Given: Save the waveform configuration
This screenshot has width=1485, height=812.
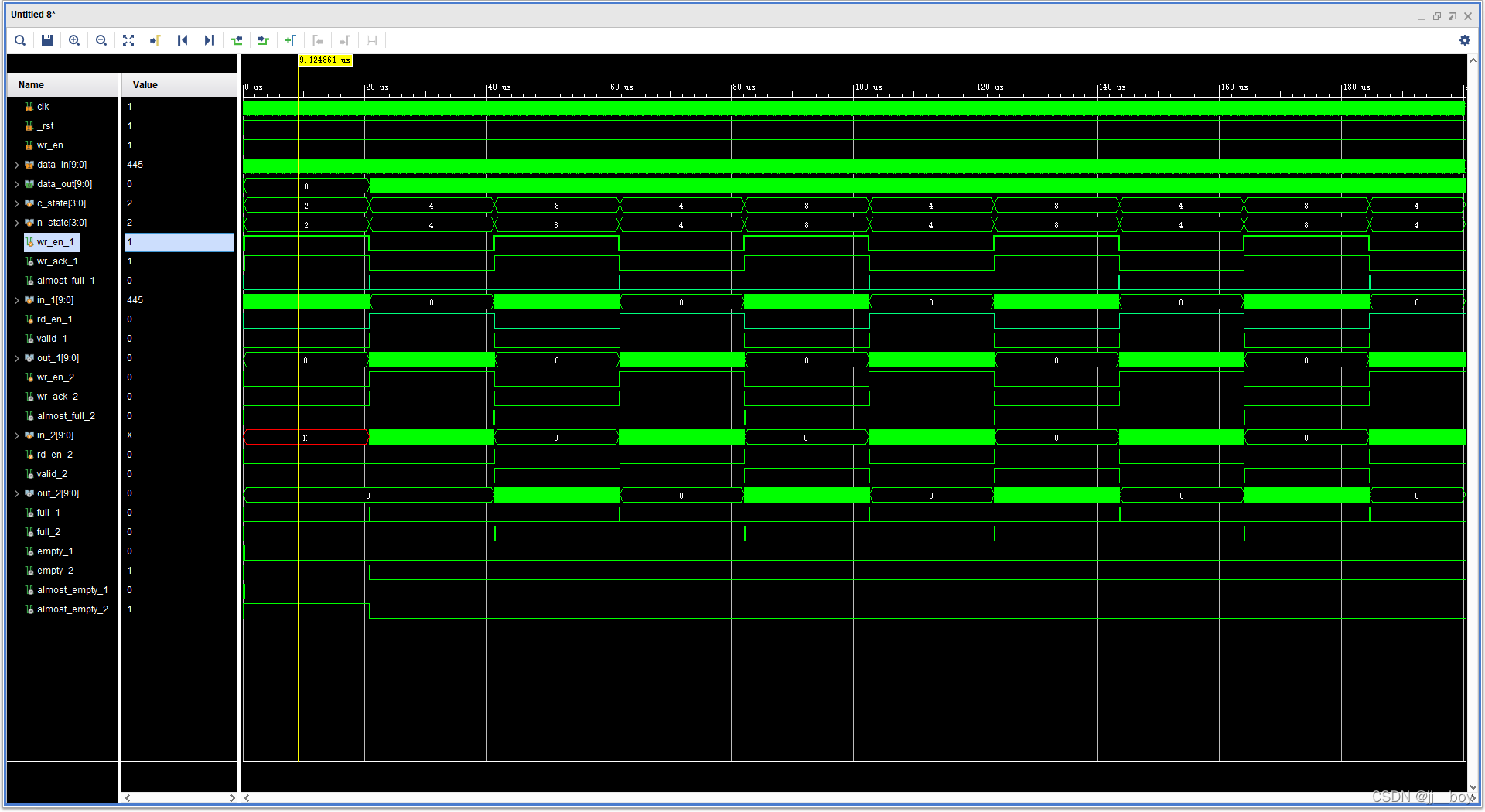Looking at the screenshot, I should click(x=46, y=40).
